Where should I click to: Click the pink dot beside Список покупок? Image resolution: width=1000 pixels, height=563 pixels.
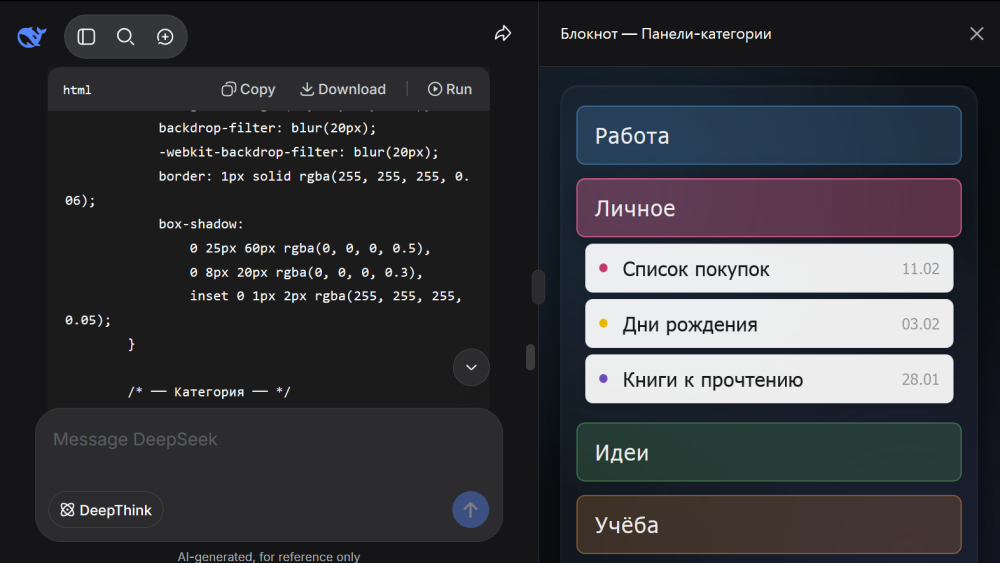(603, 268)
